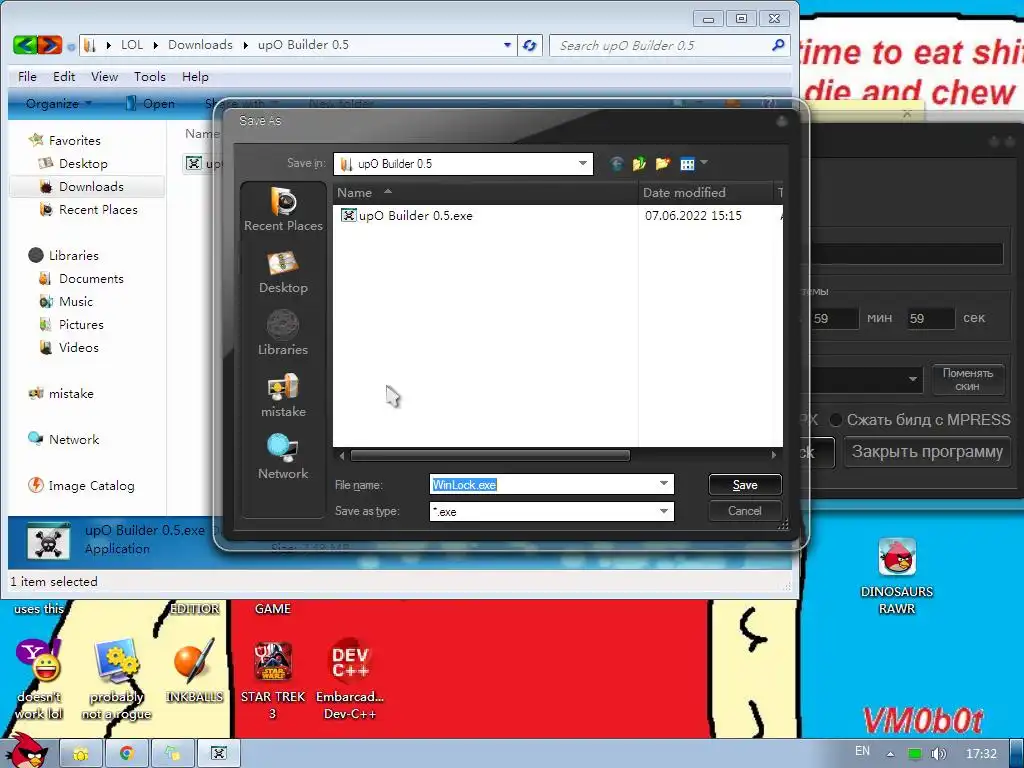Open the mistake computer shortcut in Save As dialog
Image resolution: width=1024 pixels, height=768 pixels.
pos(283,396)
